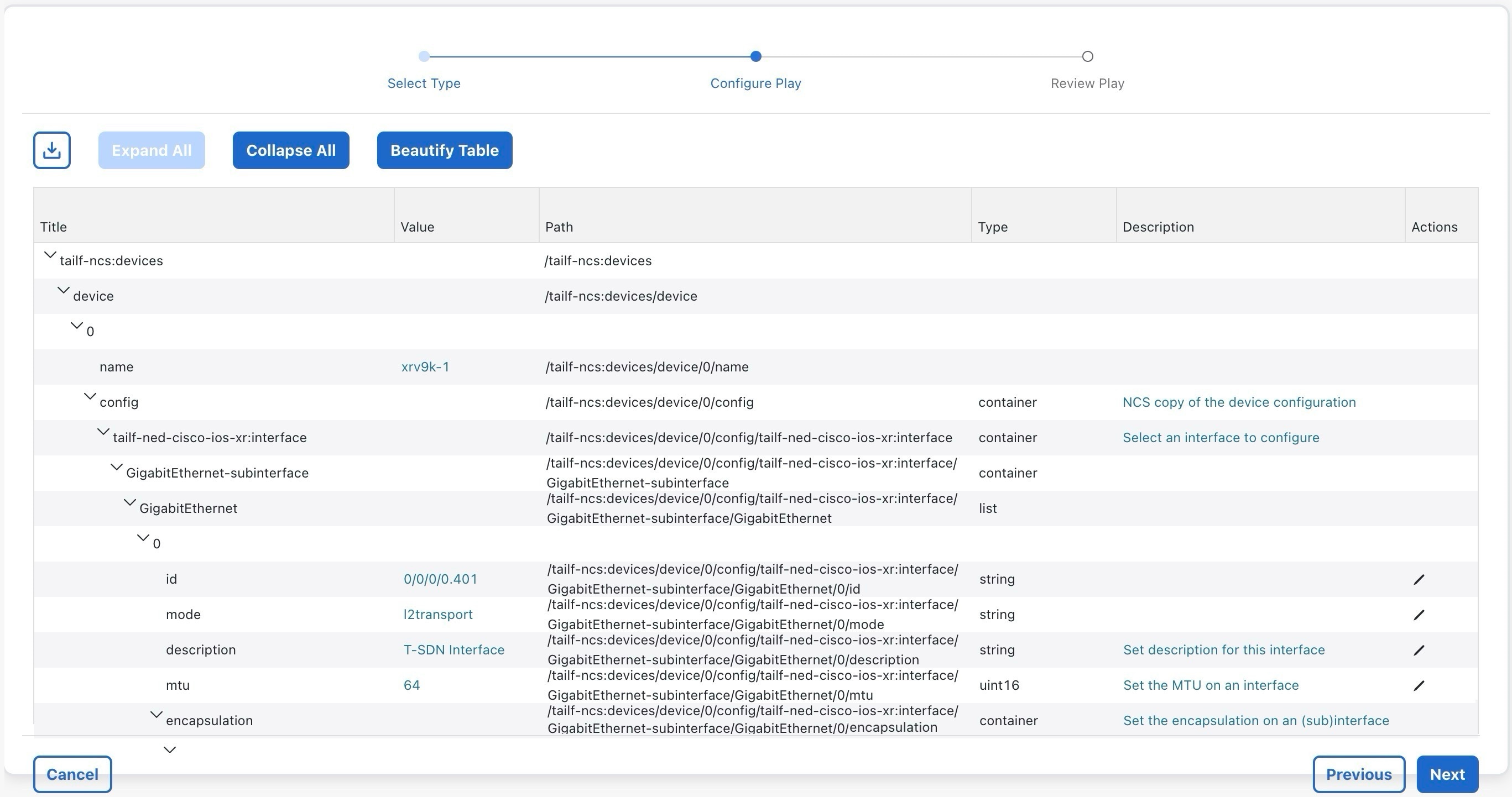Viewport: 1512px width, 797px height.
Task: Collapse the tailf-ncs:devices tree node
Action: point(50,255)
